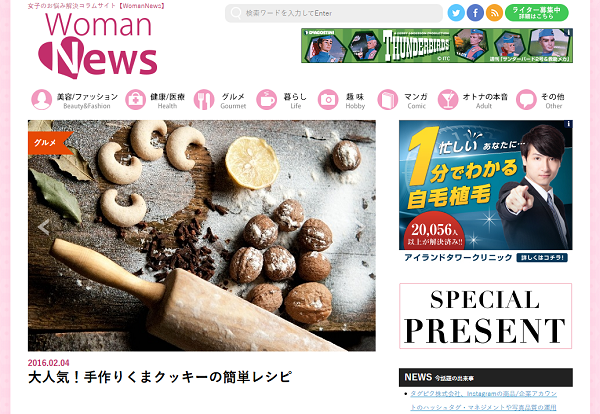Click the search magnifier icon
Image resolution: width=600 pixels, height=414 pixels.
click(236, 13)
